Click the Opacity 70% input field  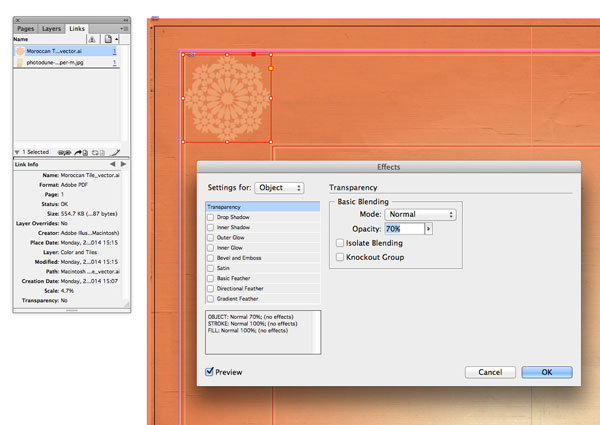404,229
